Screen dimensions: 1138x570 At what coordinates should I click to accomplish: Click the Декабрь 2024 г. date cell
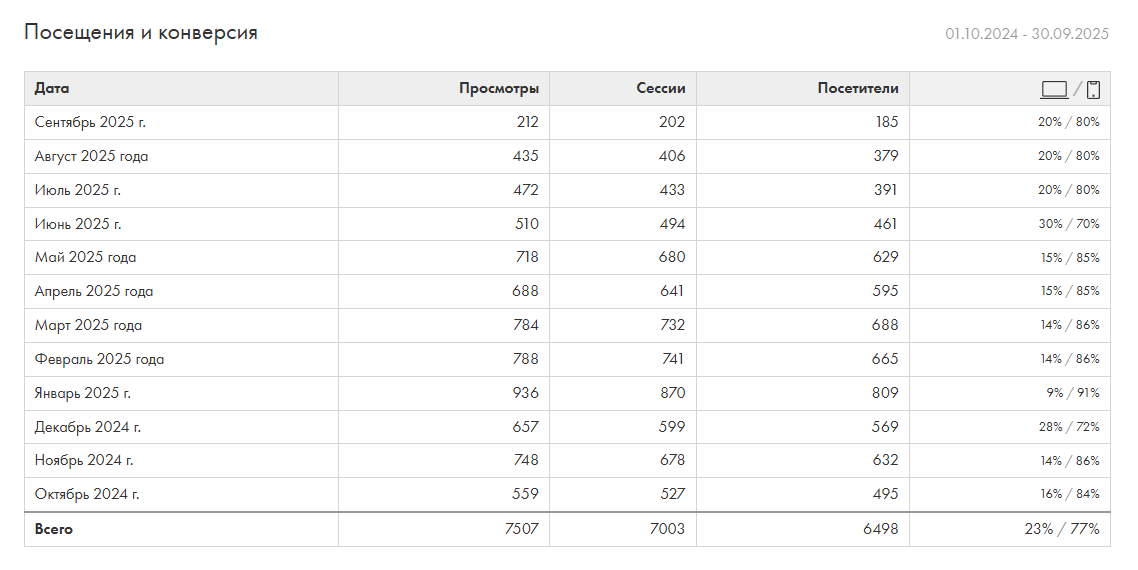point(88,427)
